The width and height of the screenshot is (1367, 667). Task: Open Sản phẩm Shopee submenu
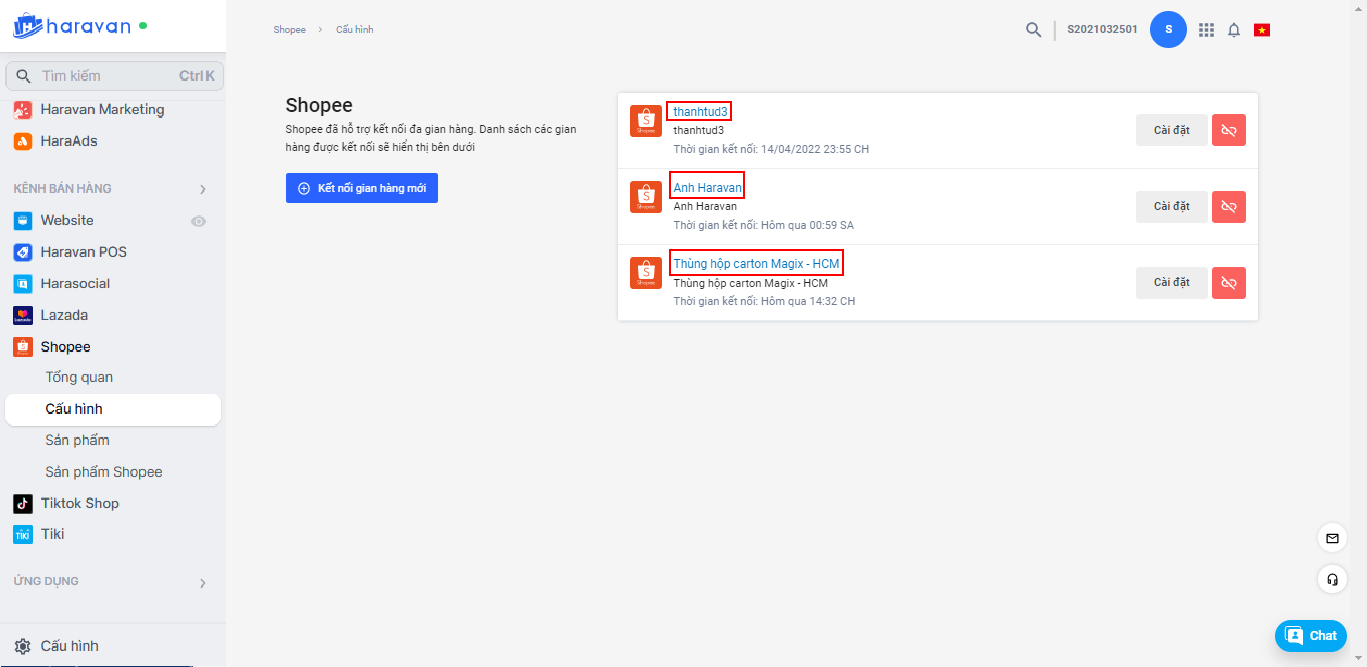point(104,472)
